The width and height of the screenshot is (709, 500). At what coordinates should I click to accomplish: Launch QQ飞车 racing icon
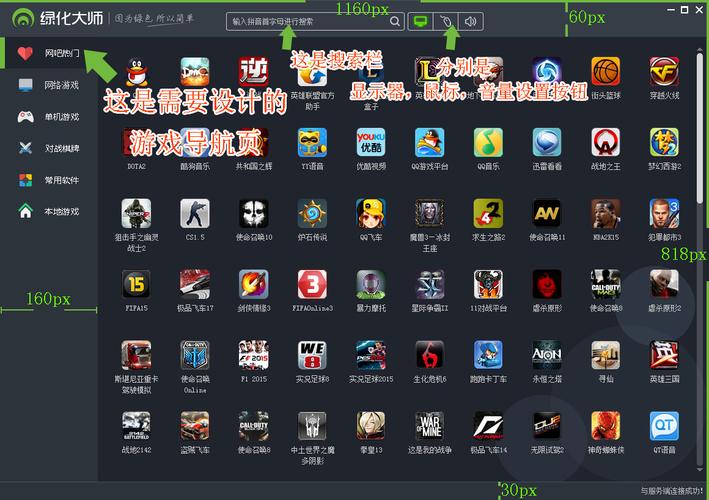point(371,213)
